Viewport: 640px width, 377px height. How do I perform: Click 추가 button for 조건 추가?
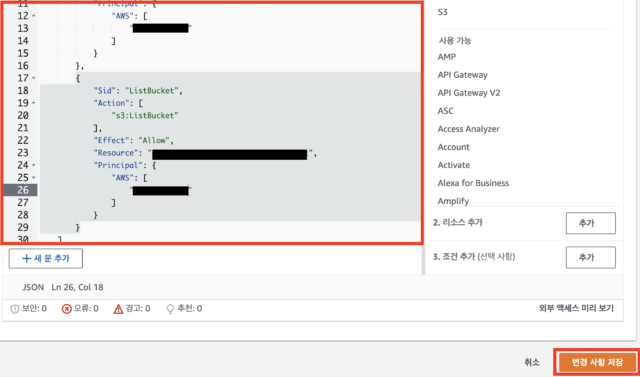[591, 257]
